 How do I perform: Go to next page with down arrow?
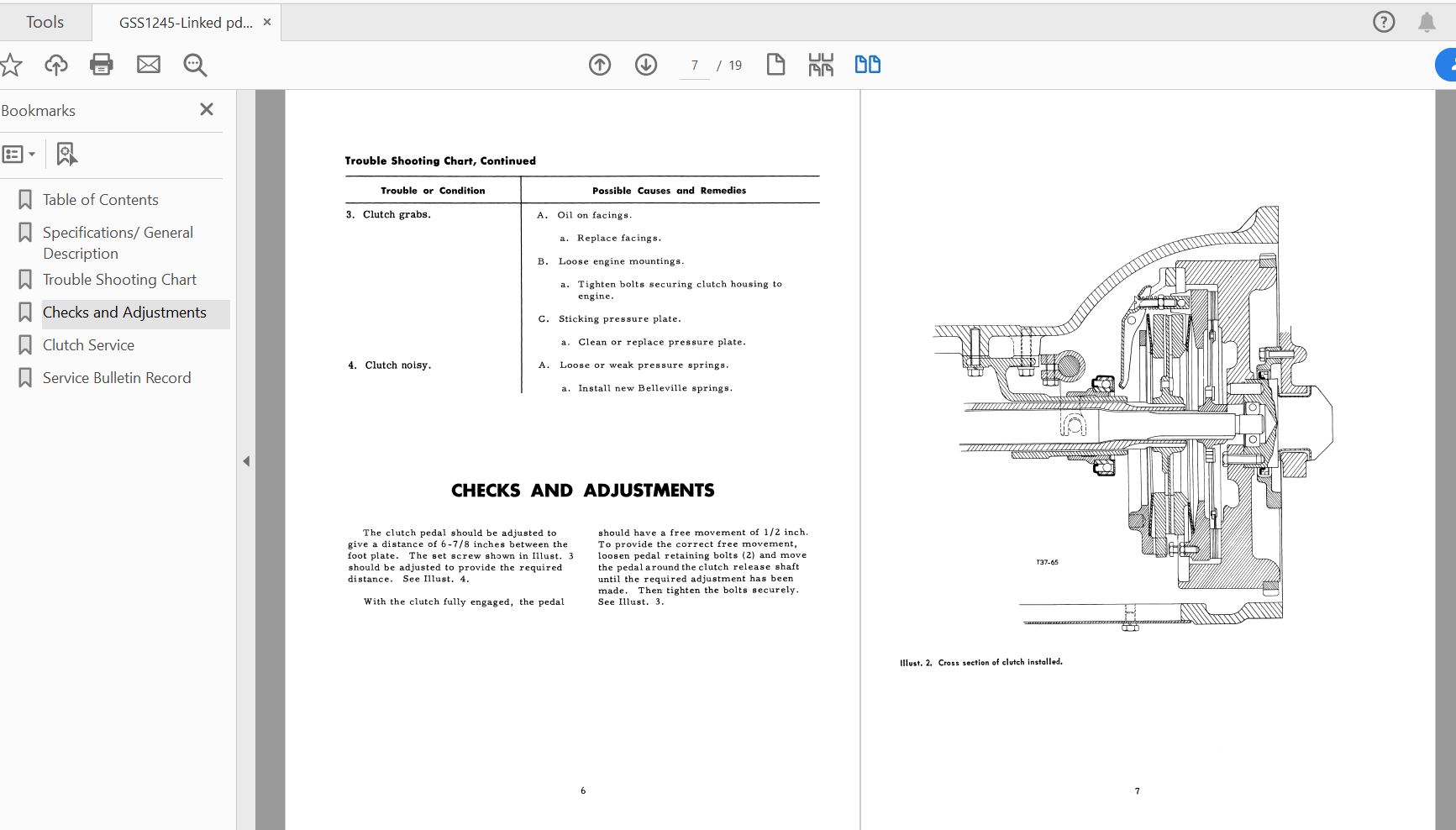click(646, 65)
